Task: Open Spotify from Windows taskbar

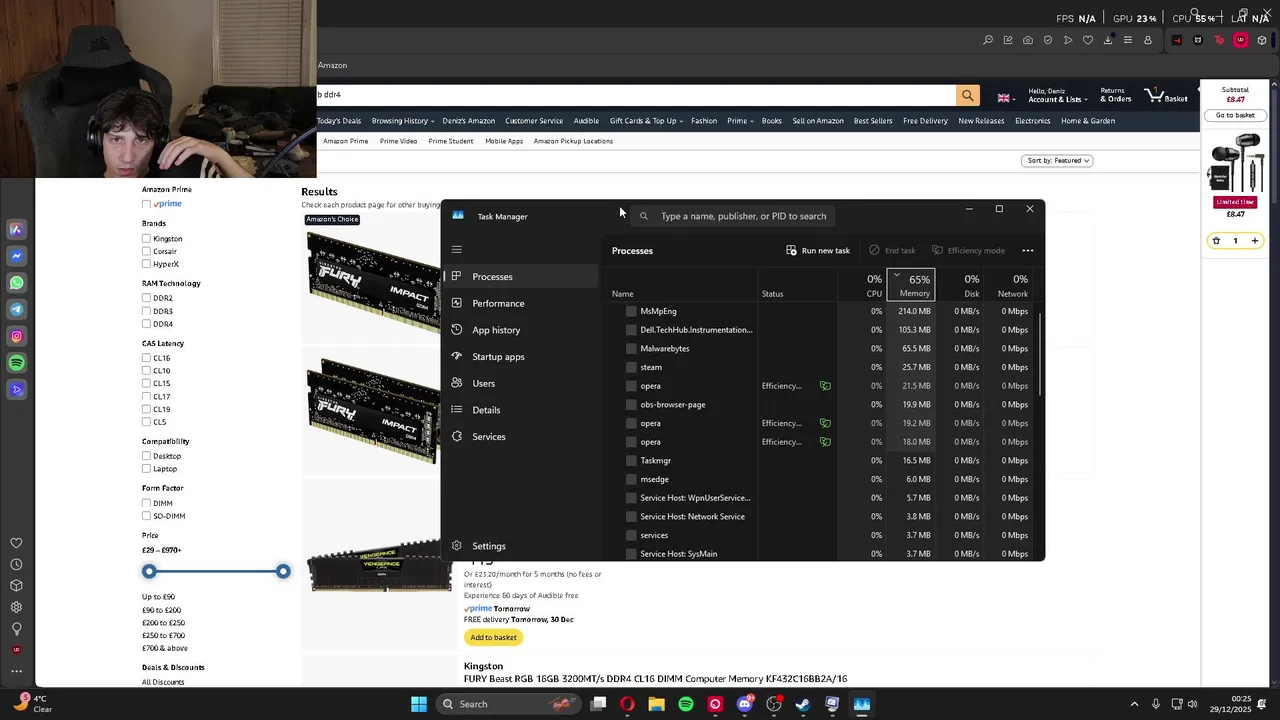Action: [x=686, y=704]
